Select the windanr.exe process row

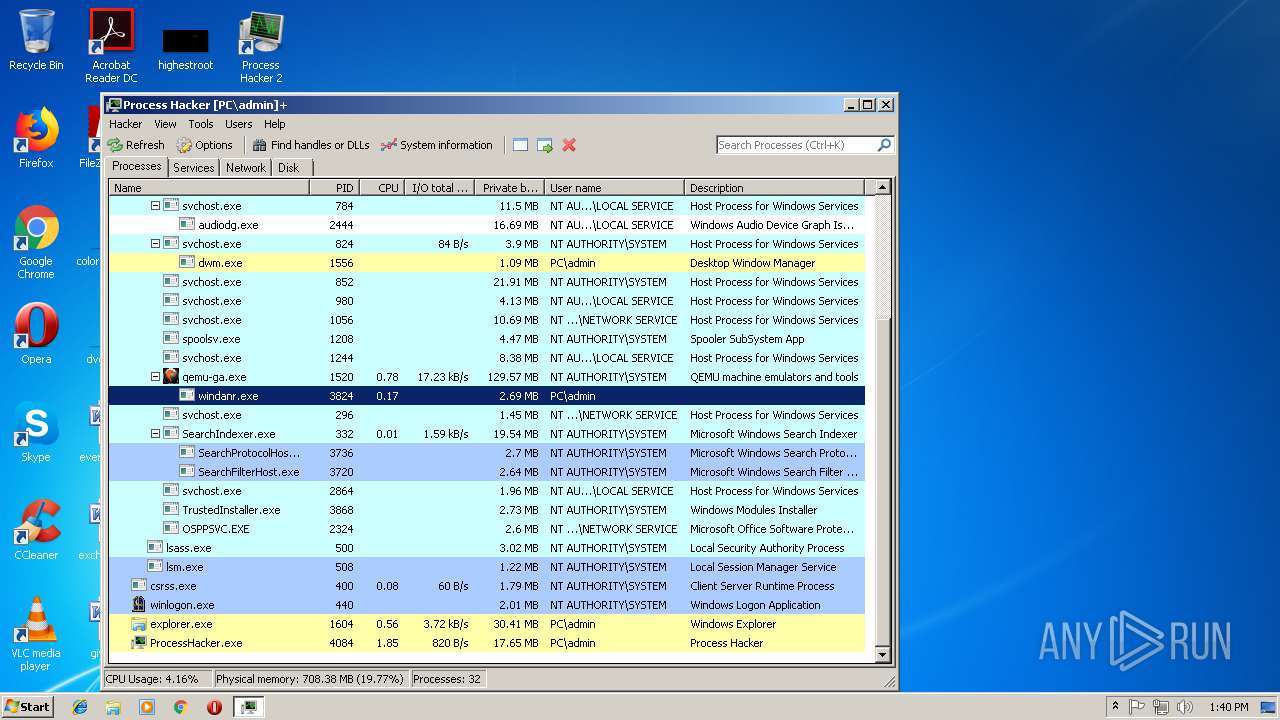point(486,396)
